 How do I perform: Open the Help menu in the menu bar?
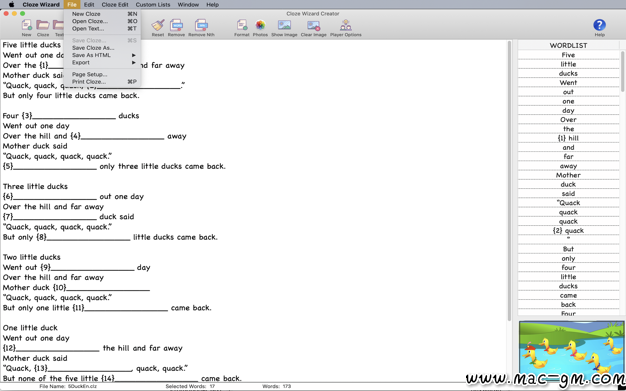[x=212, y=4]
